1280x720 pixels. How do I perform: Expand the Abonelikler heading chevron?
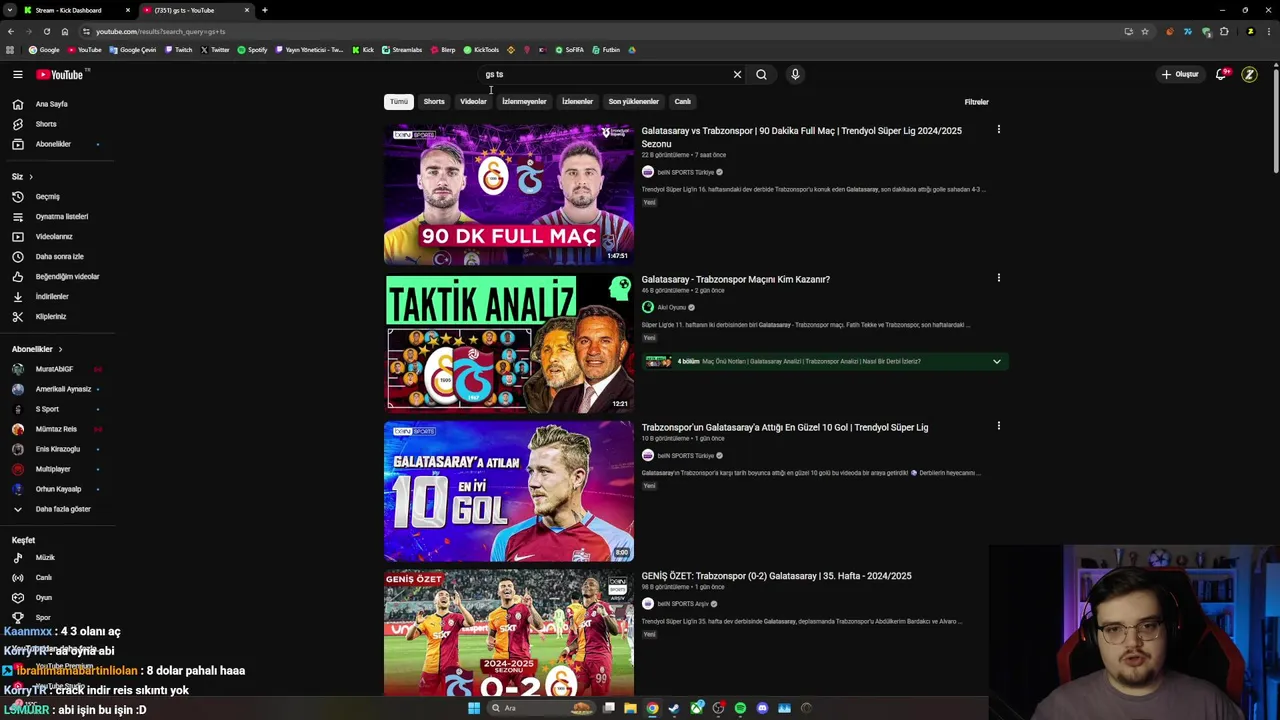(x=60, y=349)
